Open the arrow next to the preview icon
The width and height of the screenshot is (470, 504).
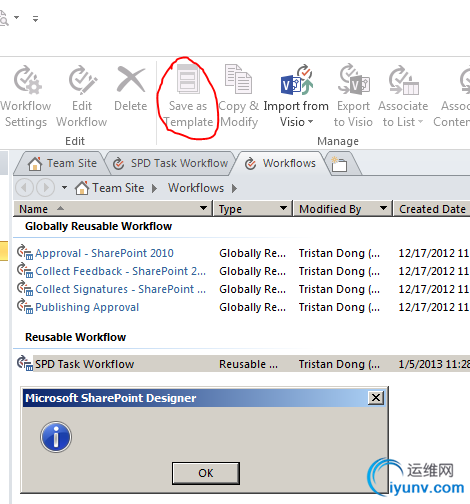[17, 17]
